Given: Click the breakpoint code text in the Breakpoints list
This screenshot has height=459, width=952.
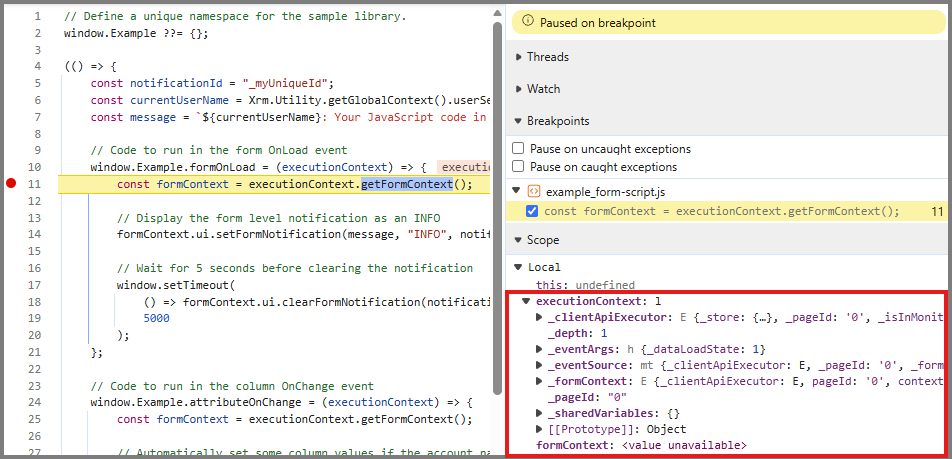Looking at the screenshot, I should click(x=722, y=211).
